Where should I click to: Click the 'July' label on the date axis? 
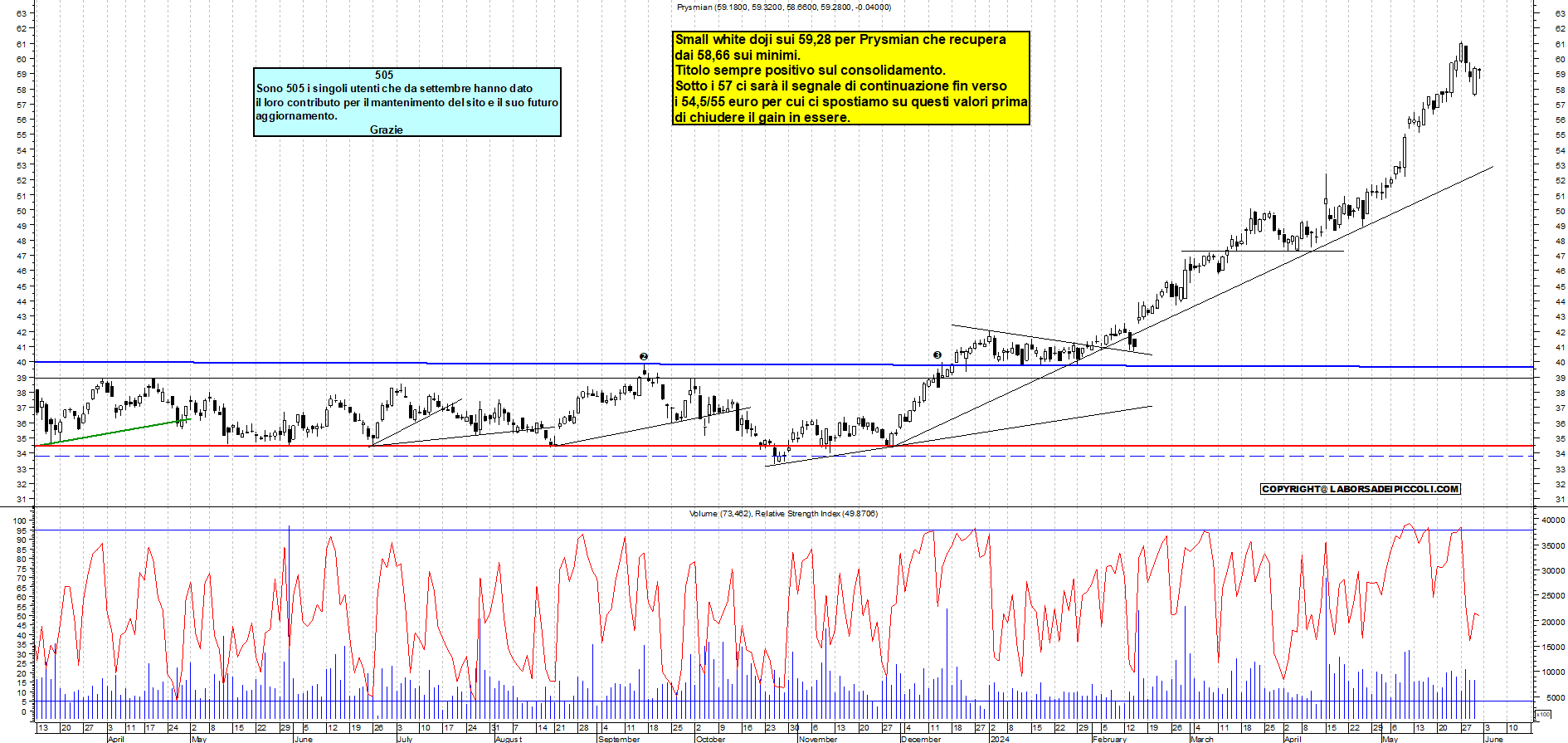coord(405,739)
